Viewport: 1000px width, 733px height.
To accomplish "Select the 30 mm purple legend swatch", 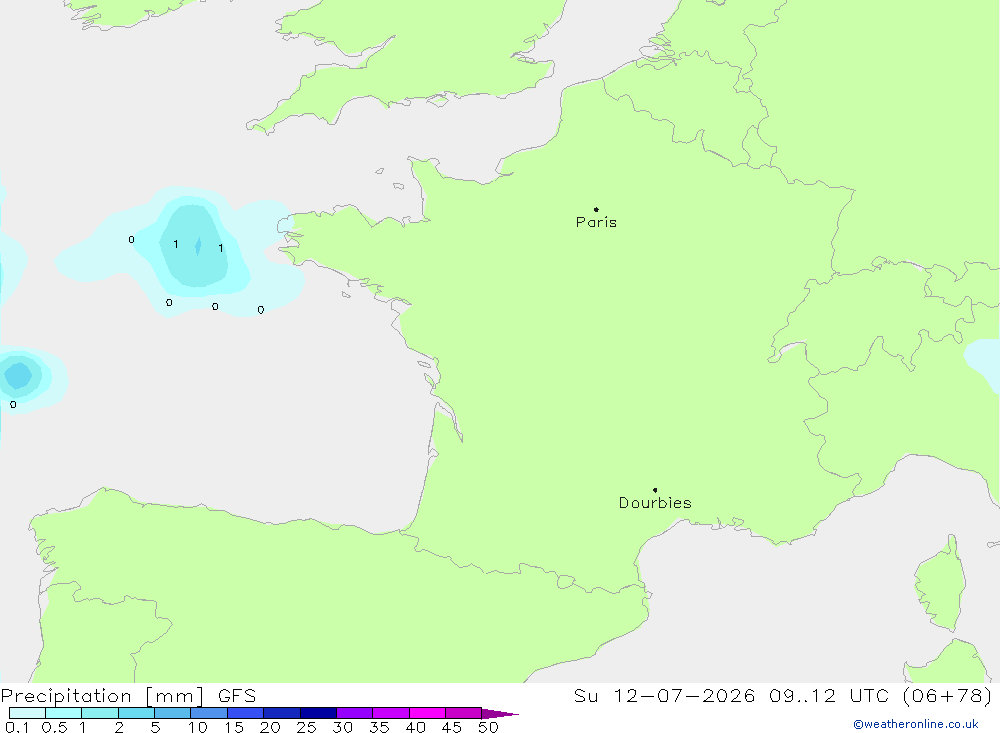I will click(354, 713).
